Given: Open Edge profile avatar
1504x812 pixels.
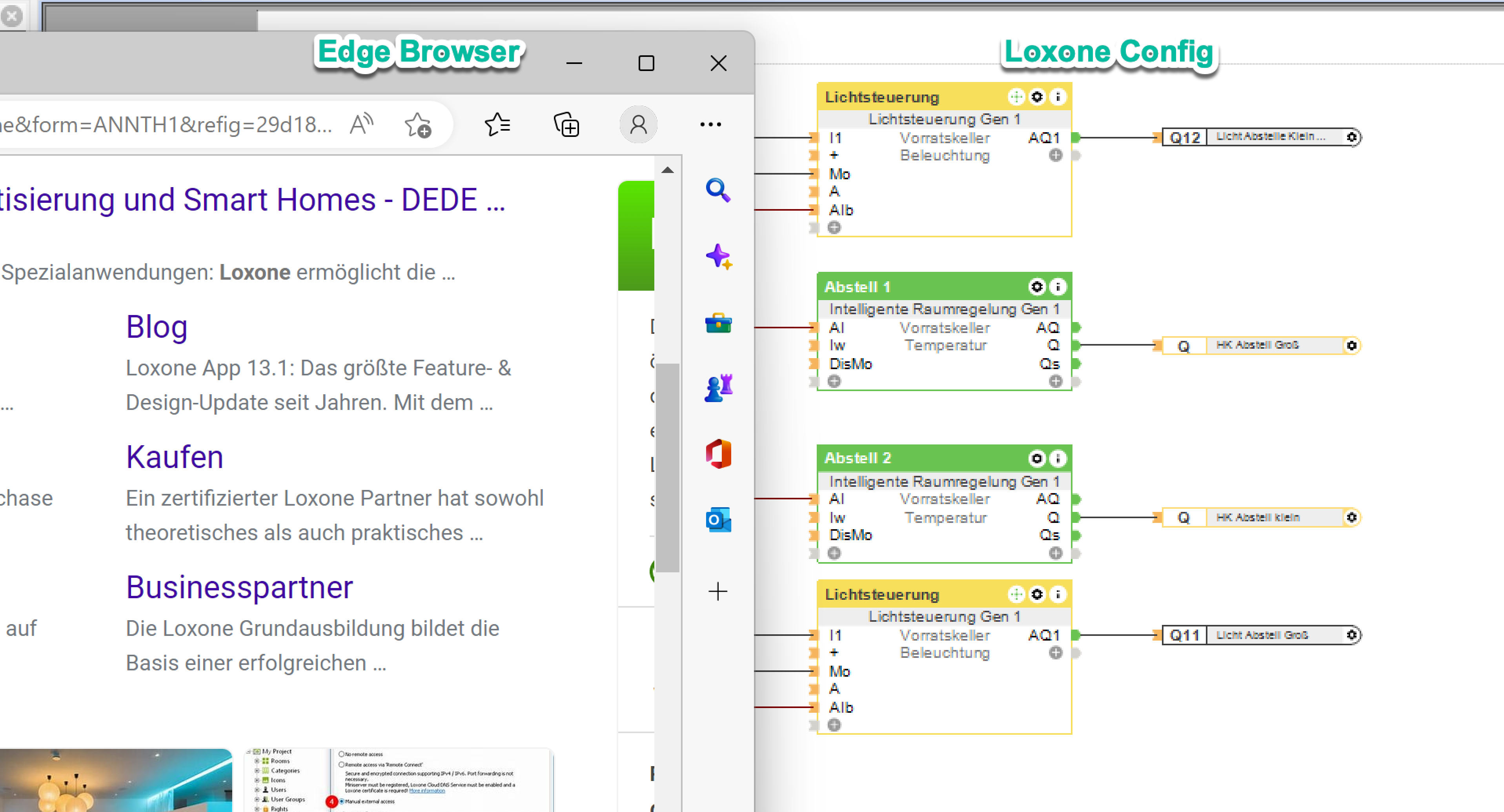Looking at the screenshot, I should (638, 124).
